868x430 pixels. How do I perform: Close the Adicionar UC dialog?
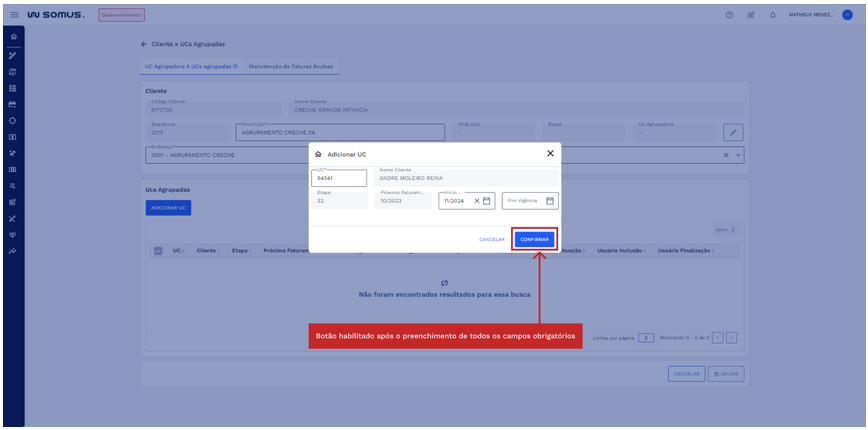(549, 154)
